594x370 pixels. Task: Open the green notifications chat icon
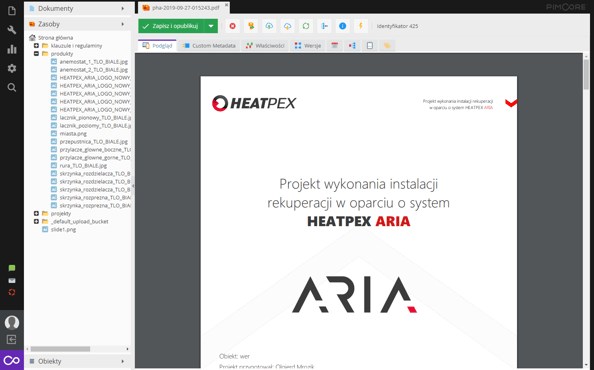(x=12, y=268)
